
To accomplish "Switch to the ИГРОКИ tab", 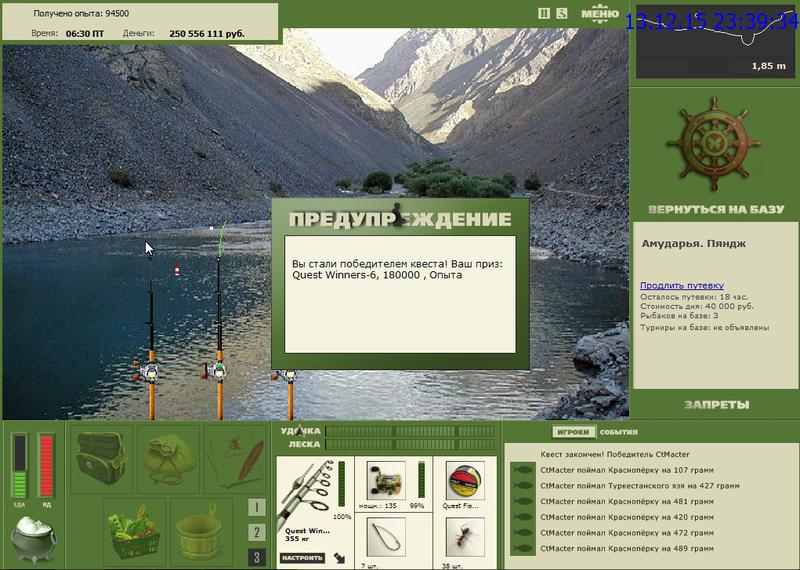I will [573, 432].
